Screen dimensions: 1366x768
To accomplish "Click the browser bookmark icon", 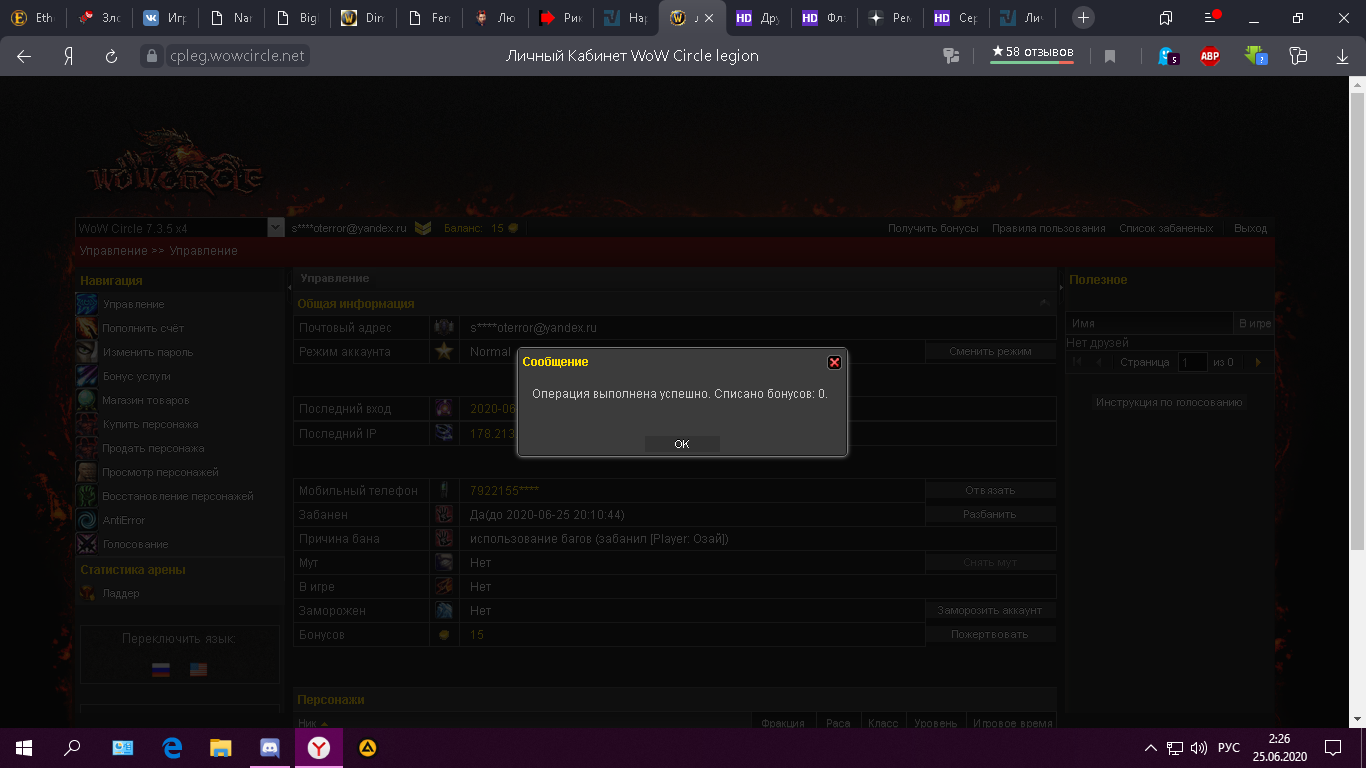I will (x=1110, y=56).
